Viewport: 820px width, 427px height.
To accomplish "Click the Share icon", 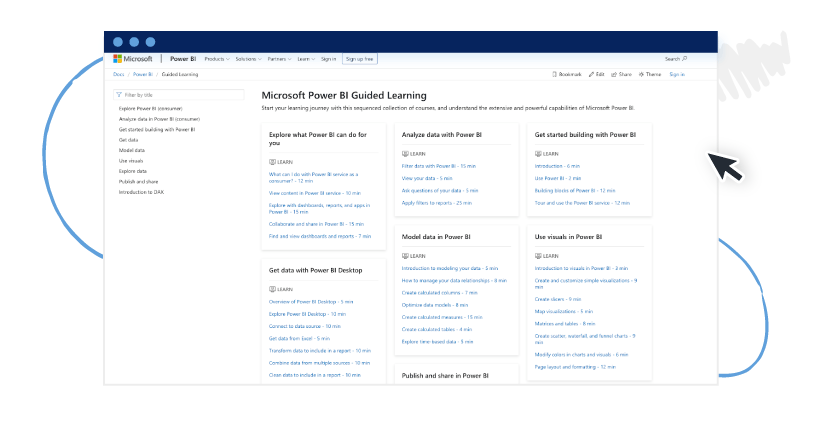I will (614, 74).
